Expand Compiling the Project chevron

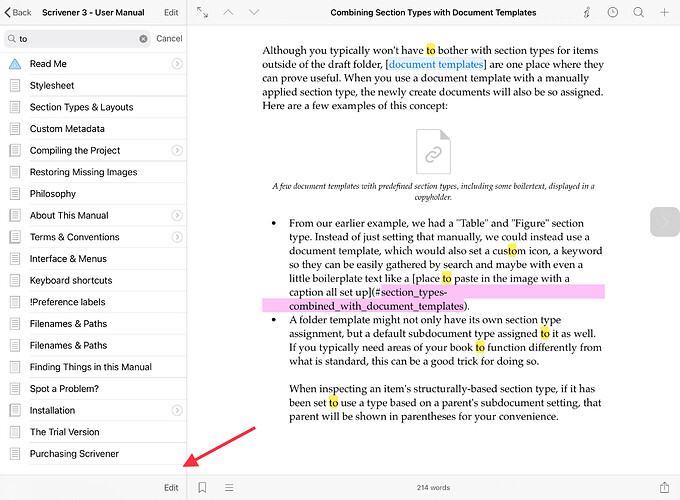pos(177,150)
